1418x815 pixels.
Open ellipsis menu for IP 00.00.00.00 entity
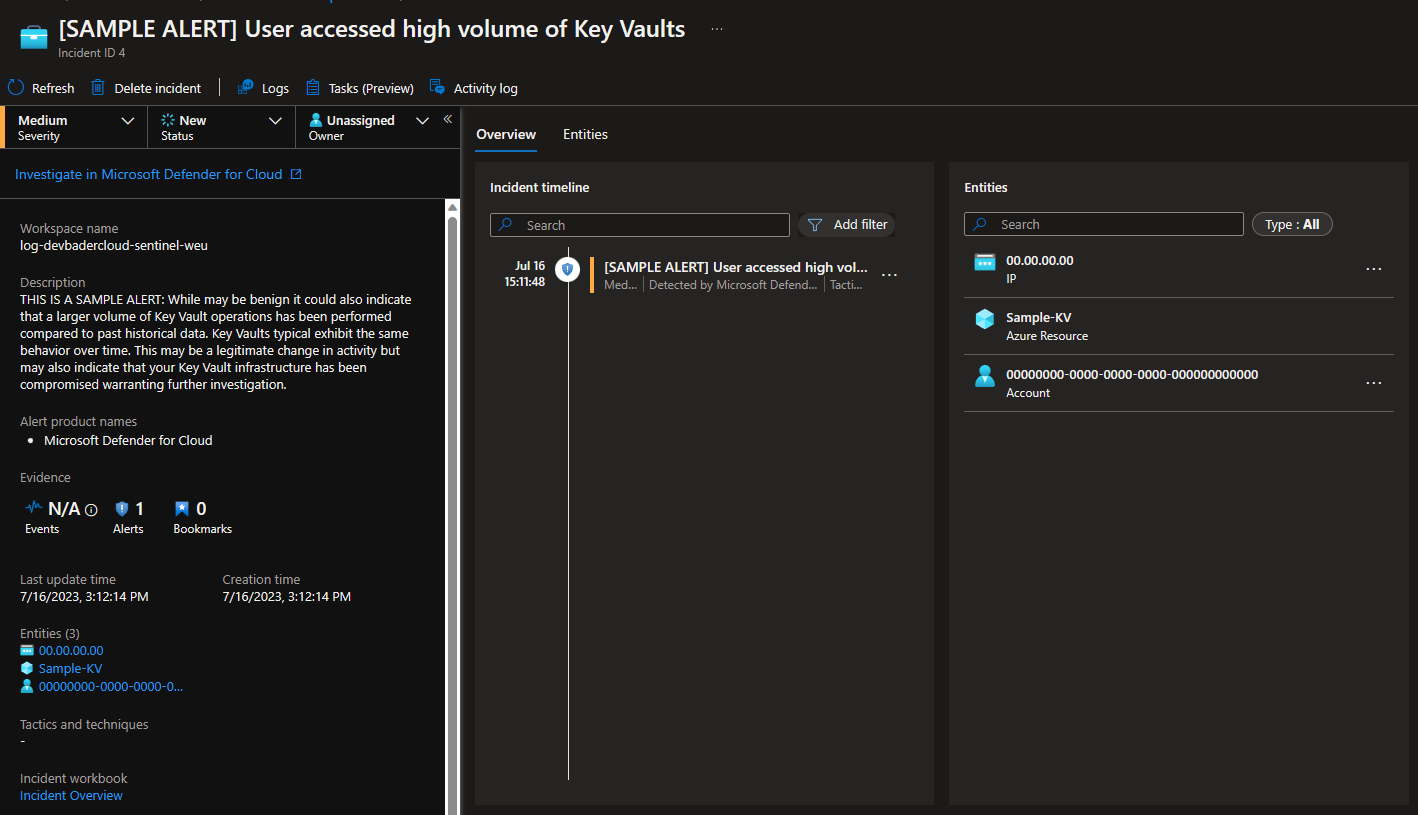click(1374, 269)
